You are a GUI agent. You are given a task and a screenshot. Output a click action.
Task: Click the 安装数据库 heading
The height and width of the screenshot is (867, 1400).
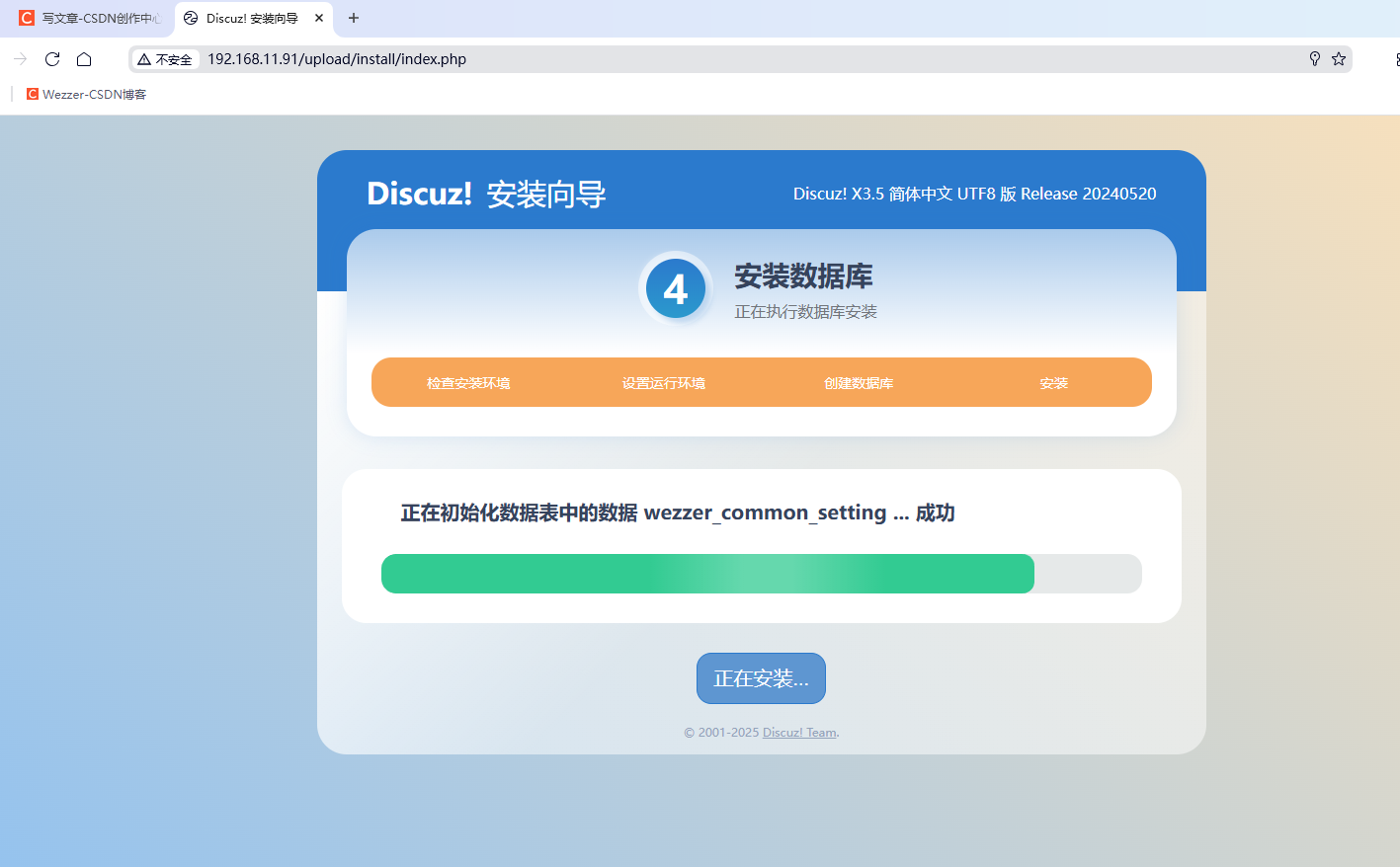(x=803, y=276)
